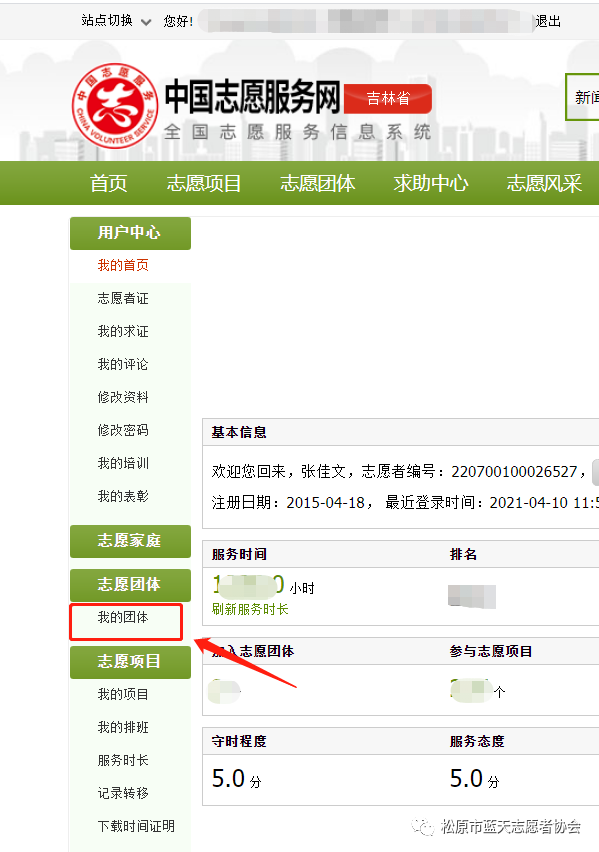Select the 用户中心 sidebar header
Image resolution: width=599 pixels, height=852 pixels.
pyautogui.click(x=130, y=233)
